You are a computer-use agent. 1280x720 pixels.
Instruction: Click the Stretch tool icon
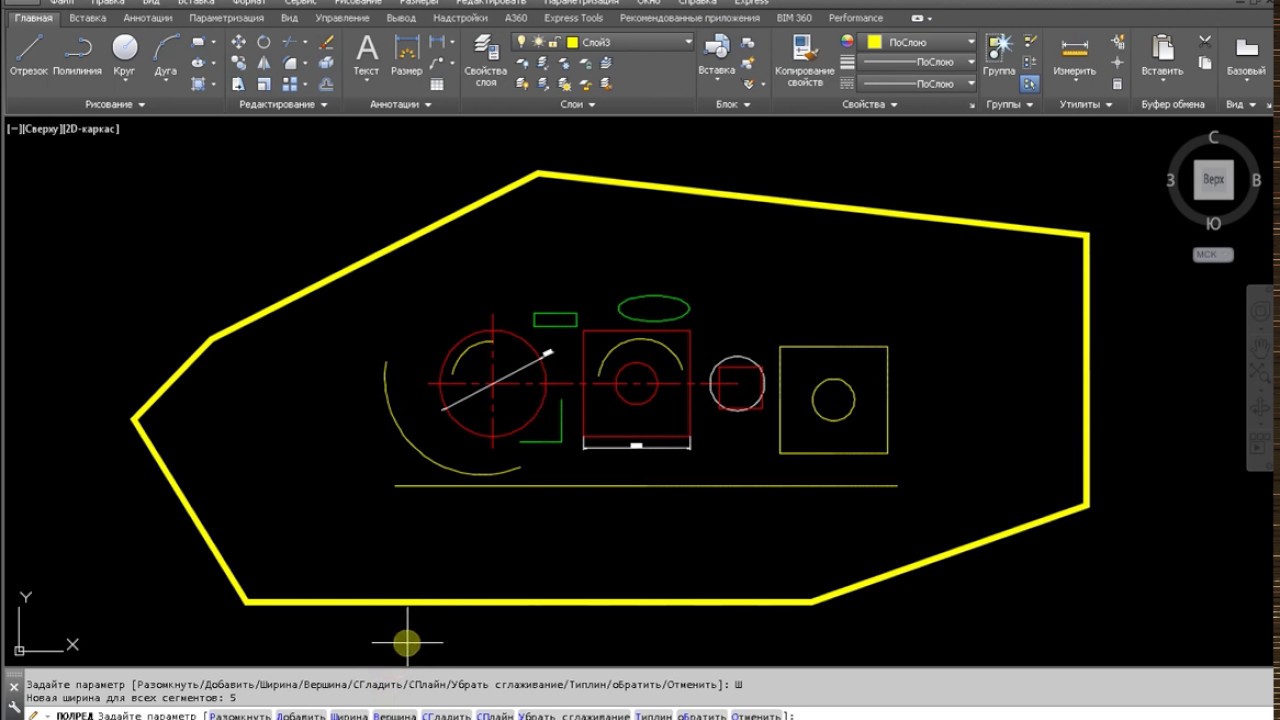tap(238, 84)
